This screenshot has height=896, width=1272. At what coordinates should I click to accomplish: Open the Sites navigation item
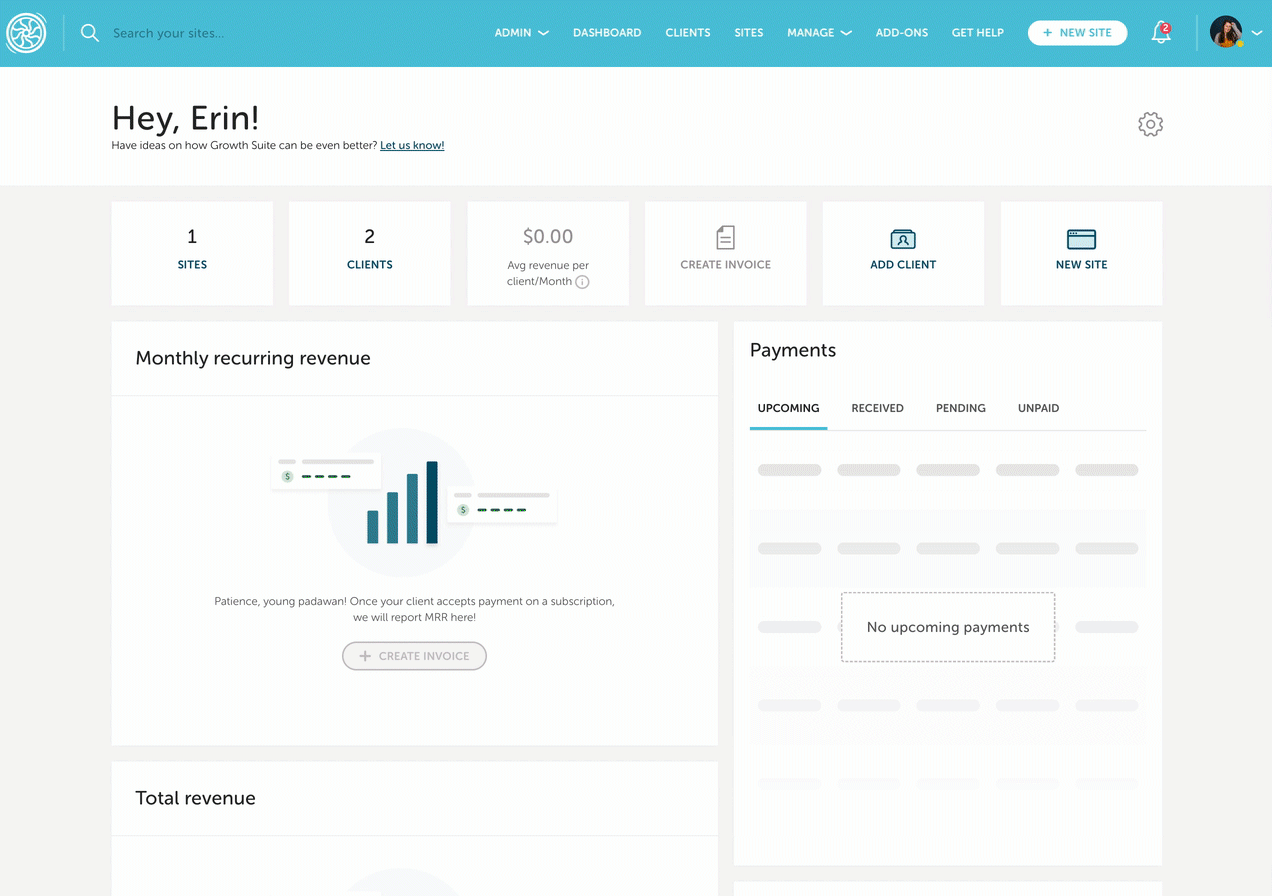[x=749, y=33]
